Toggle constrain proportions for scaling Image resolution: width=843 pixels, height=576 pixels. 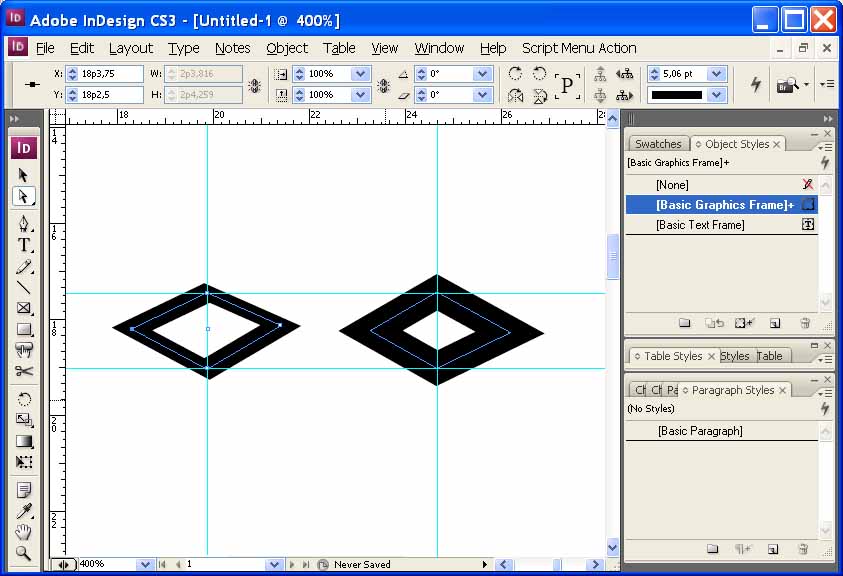coord(383,84)
